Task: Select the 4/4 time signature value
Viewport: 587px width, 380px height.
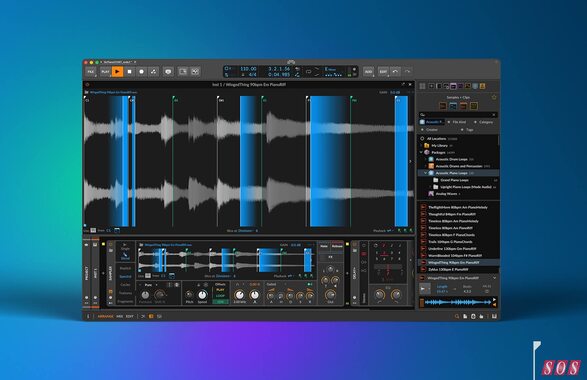Action: pyautogui.click(x=253, y=75)
